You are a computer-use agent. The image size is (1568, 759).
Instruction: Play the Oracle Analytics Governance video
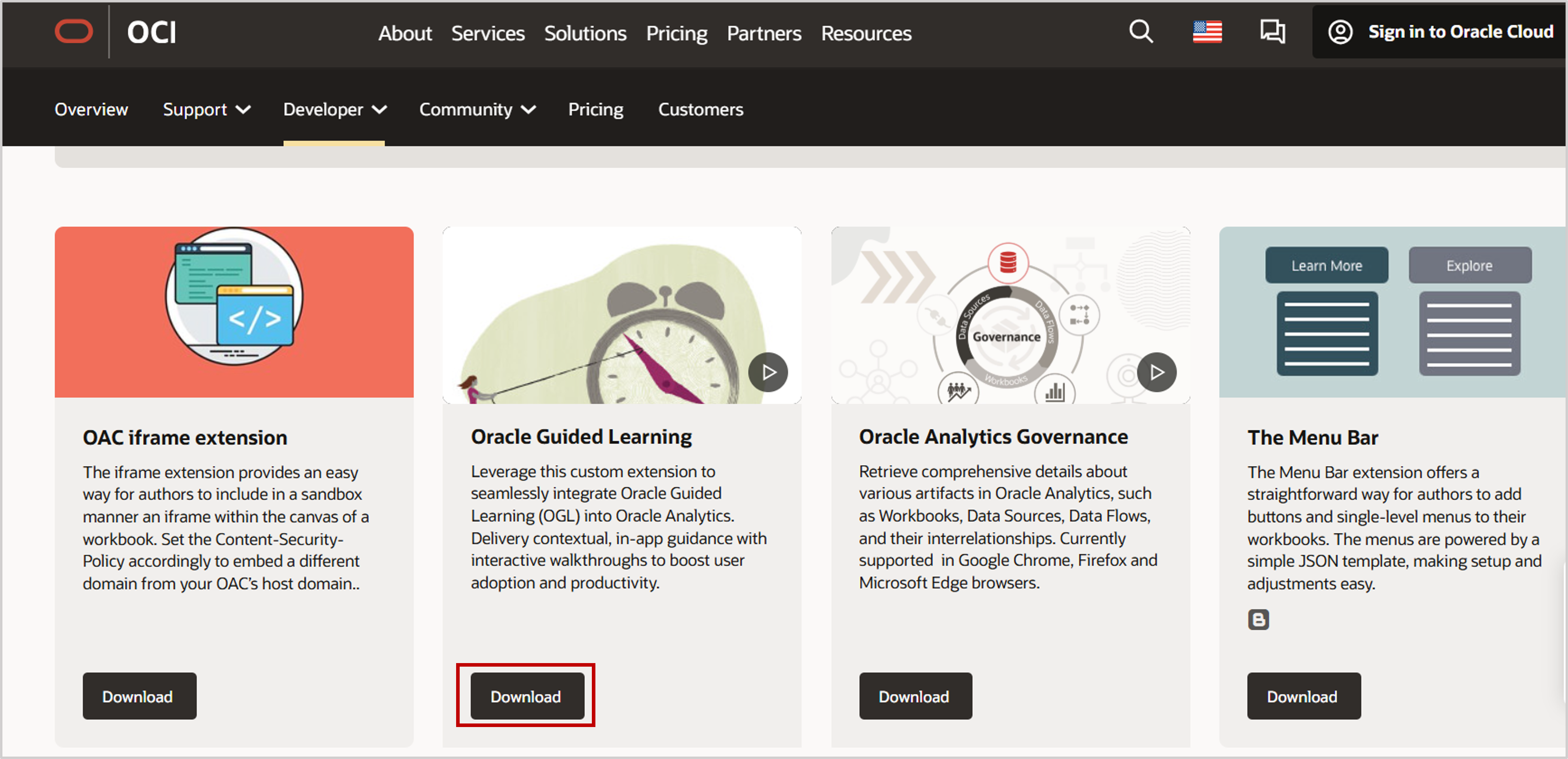(x=1157, y=372)
